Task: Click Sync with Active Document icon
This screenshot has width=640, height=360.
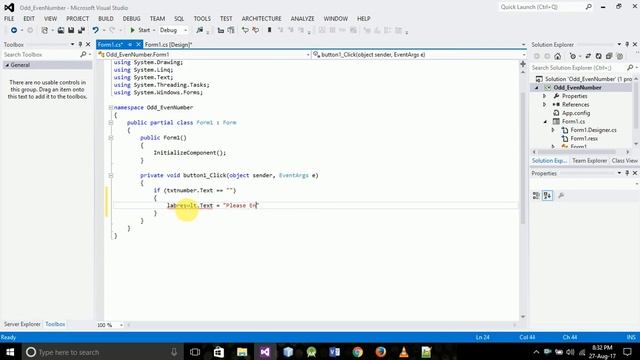Action: pyautogui.click(x=588, y=56)
